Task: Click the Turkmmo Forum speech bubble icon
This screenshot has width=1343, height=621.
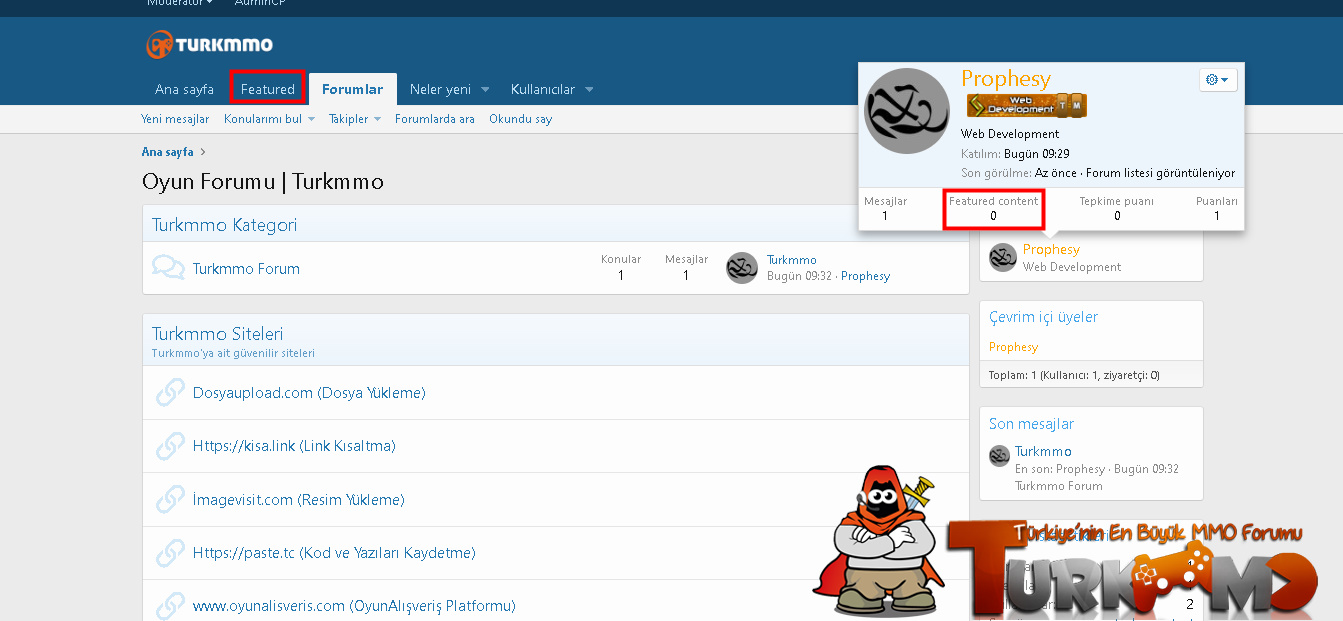Action: point(168,268)
